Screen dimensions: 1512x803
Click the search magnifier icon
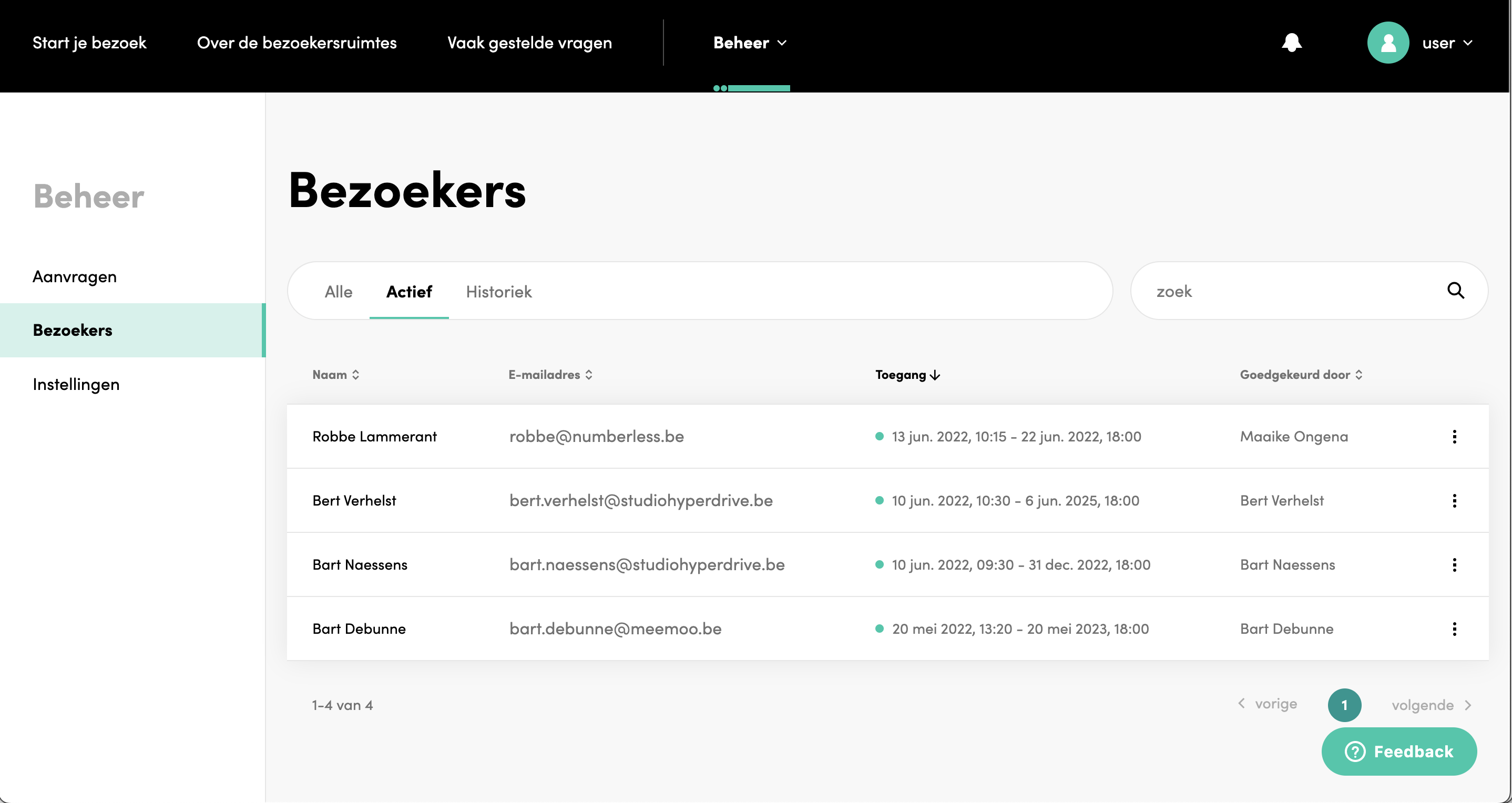pyautogui.click(x=1456, y=290)
